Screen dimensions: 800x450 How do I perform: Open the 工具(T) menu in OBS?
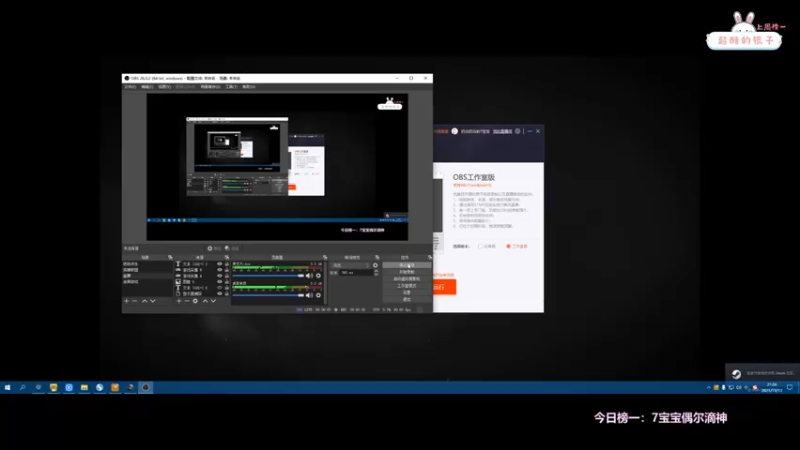231,87
